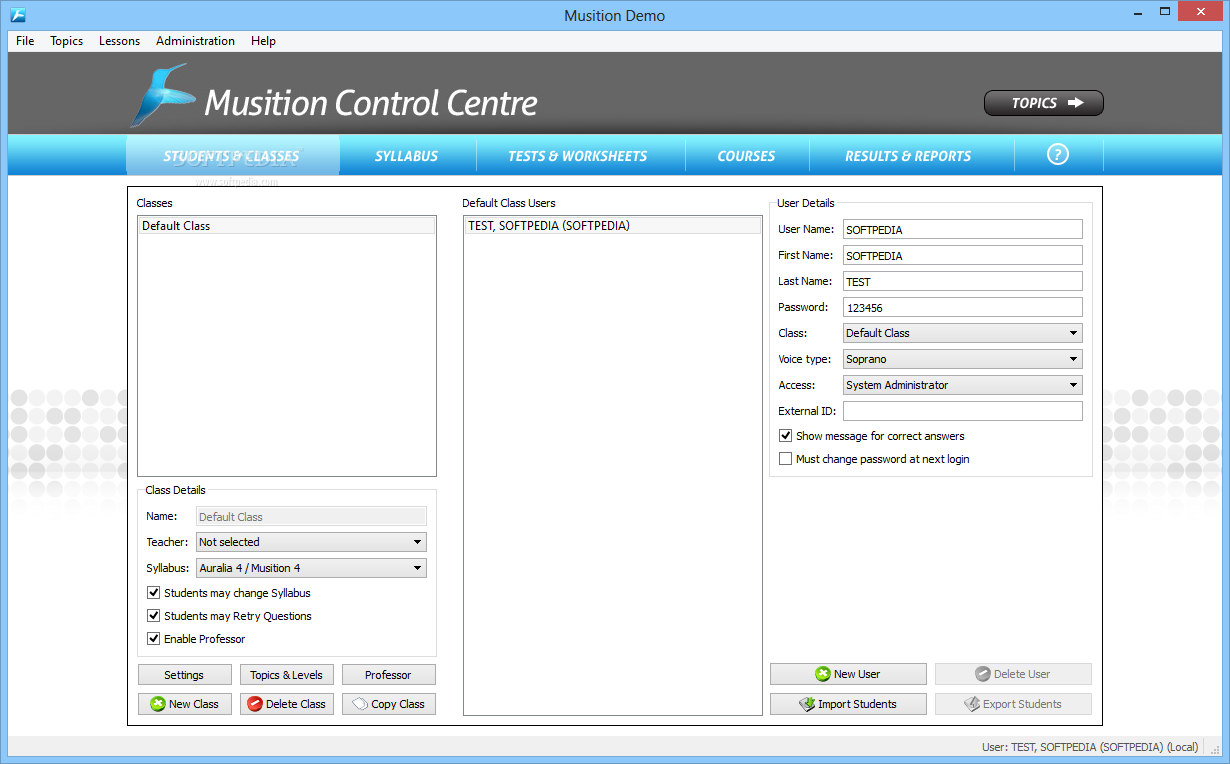Click the Delete User button
1230x764 pixels.
(1013, 674)
